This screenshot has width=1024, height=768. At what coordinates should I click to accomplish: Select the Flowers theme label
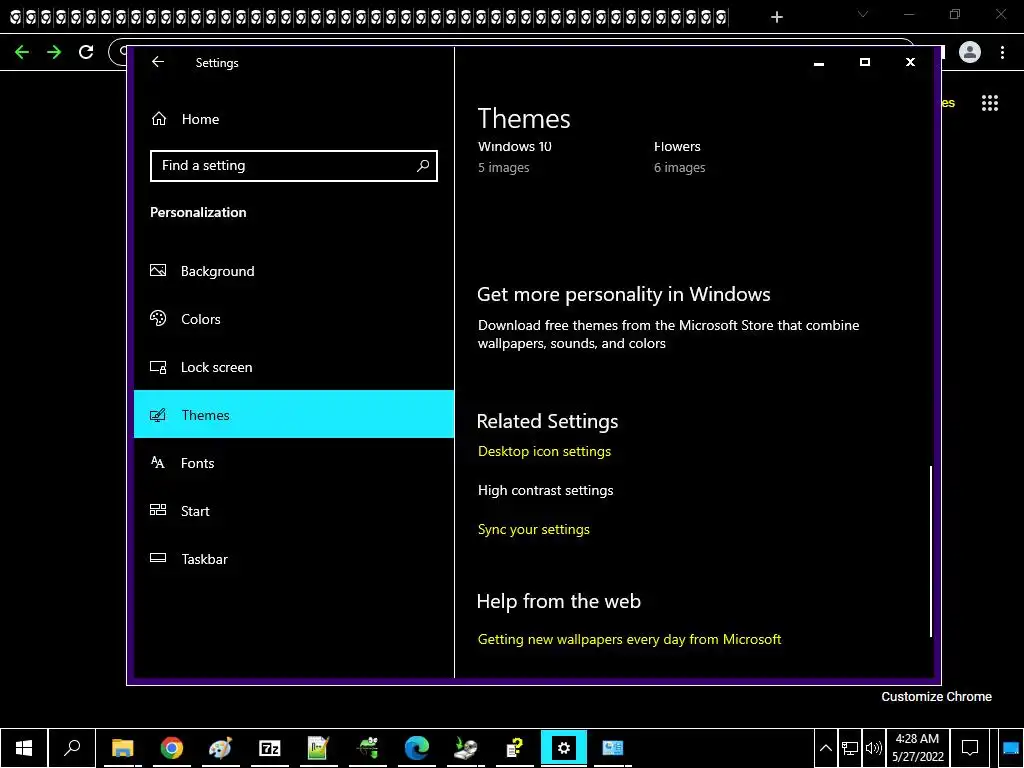(x=677, y=146)
